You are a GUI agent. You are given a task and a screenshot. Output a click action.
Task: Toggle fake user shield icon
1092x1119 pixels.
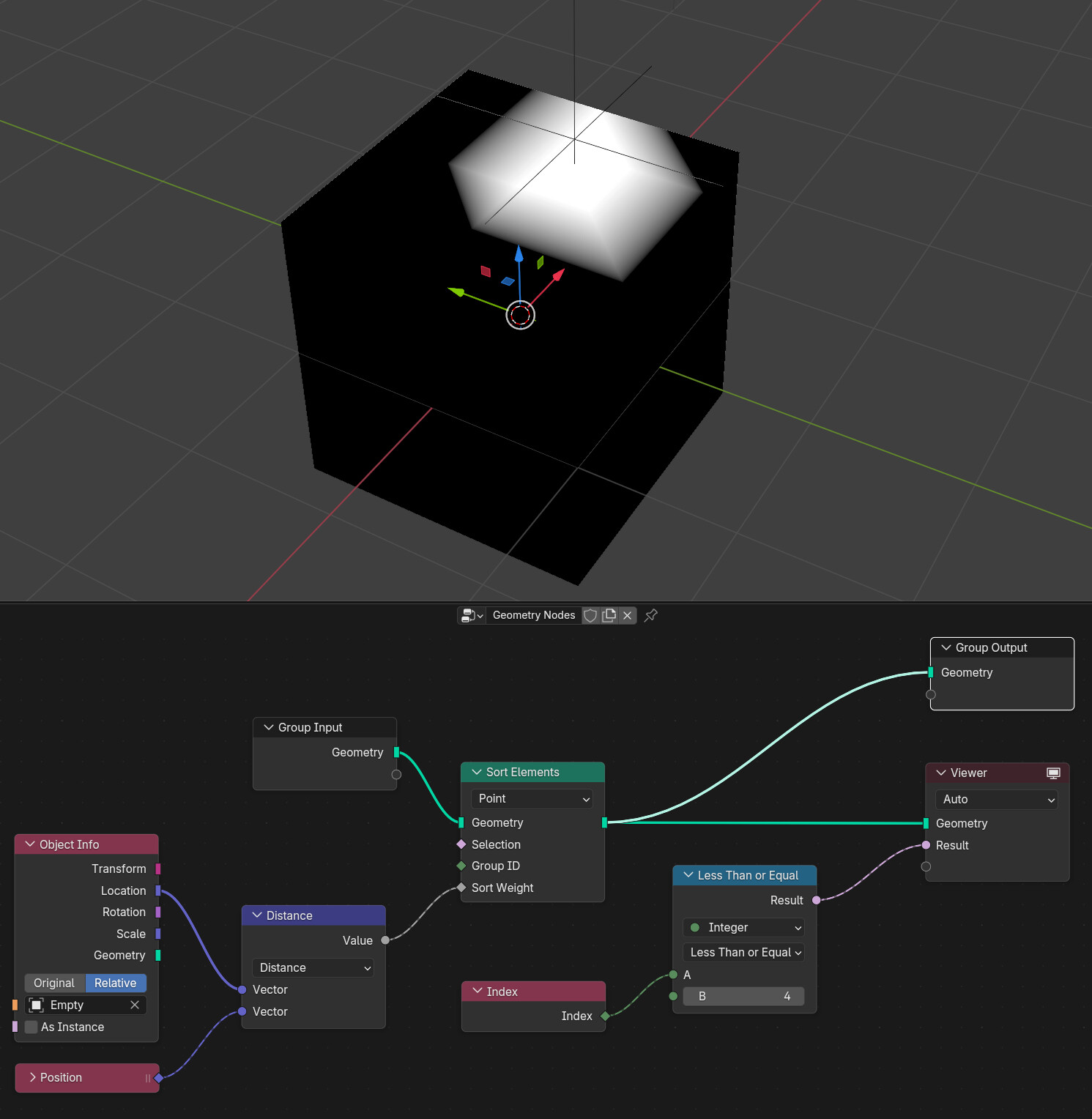[590, 615]
